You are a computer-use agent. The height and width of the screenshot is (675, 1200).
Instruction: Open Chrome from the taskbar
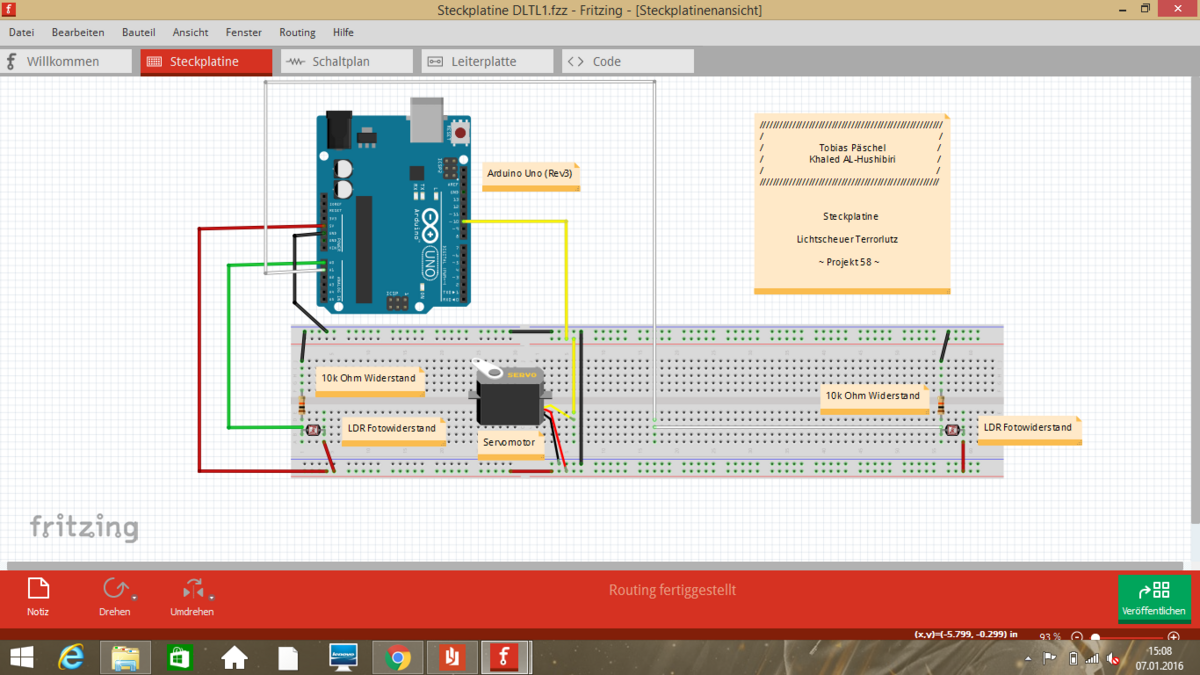pyautogui.click(x=397, y=657)
